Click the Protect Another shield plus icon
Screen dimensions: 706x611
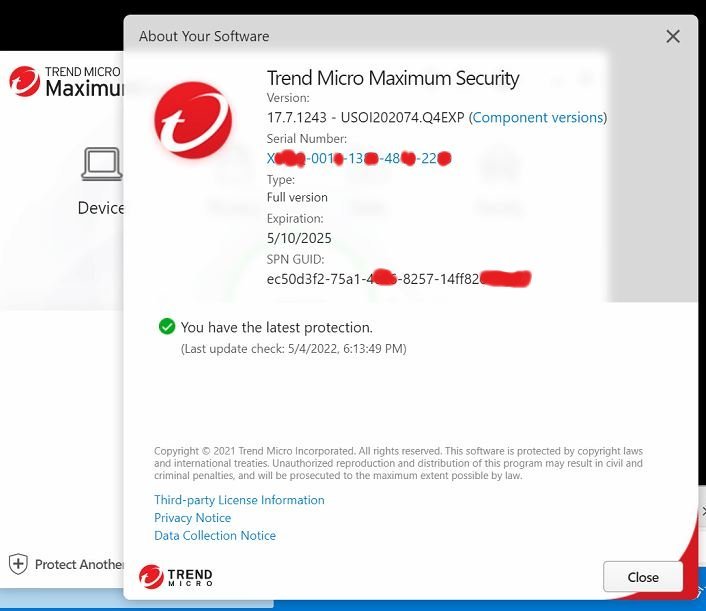[x=18, y=564]
